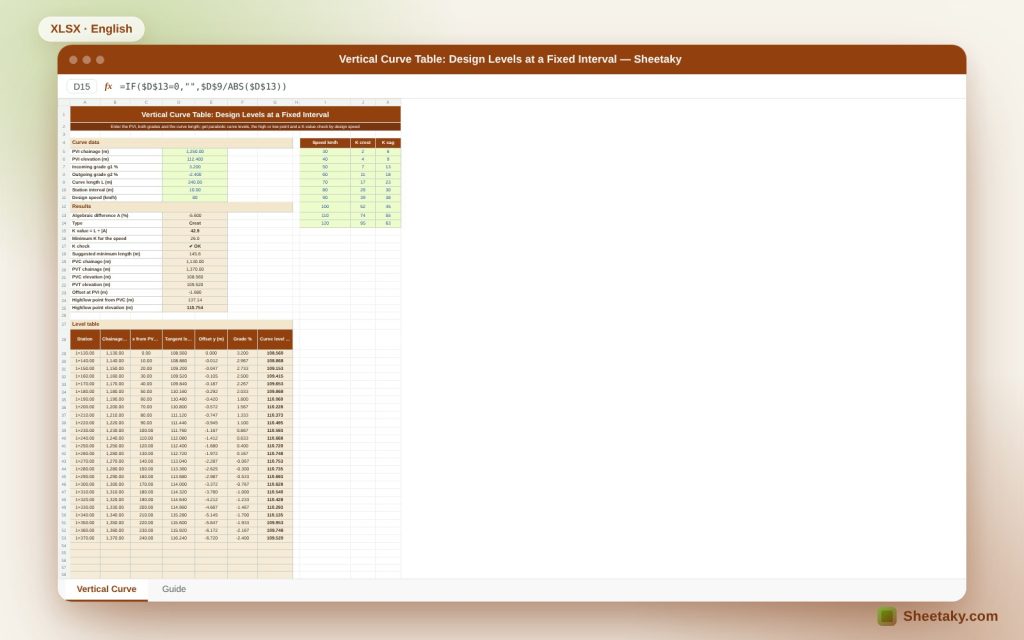Select the 'Results' section header
Screen dimensions: 1024x640
tap(182, 206)
